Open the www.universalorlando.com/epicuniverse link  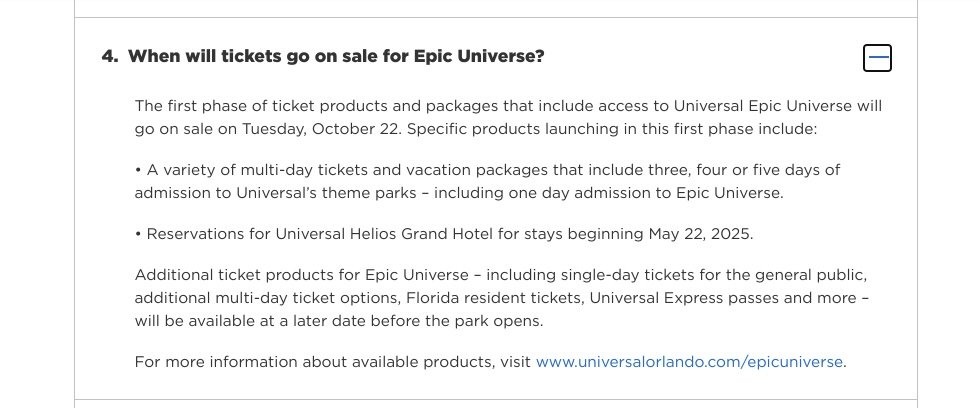(x=689, y=362)
